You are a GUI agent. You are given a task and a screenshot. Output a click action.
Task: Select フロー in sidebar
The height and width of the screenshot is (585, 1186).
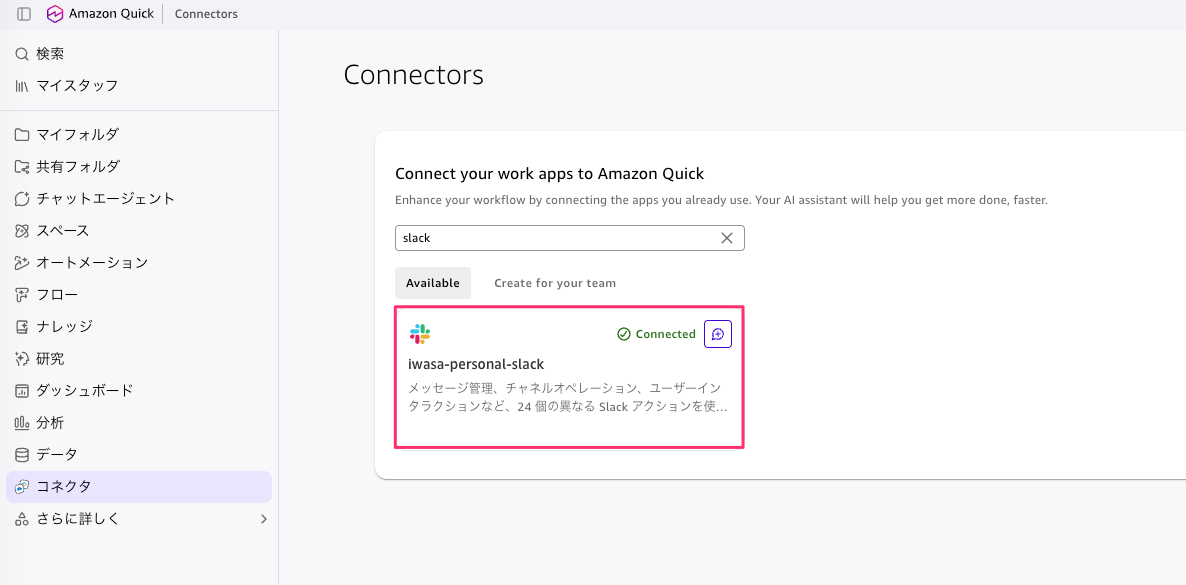[x=139, y=294]
